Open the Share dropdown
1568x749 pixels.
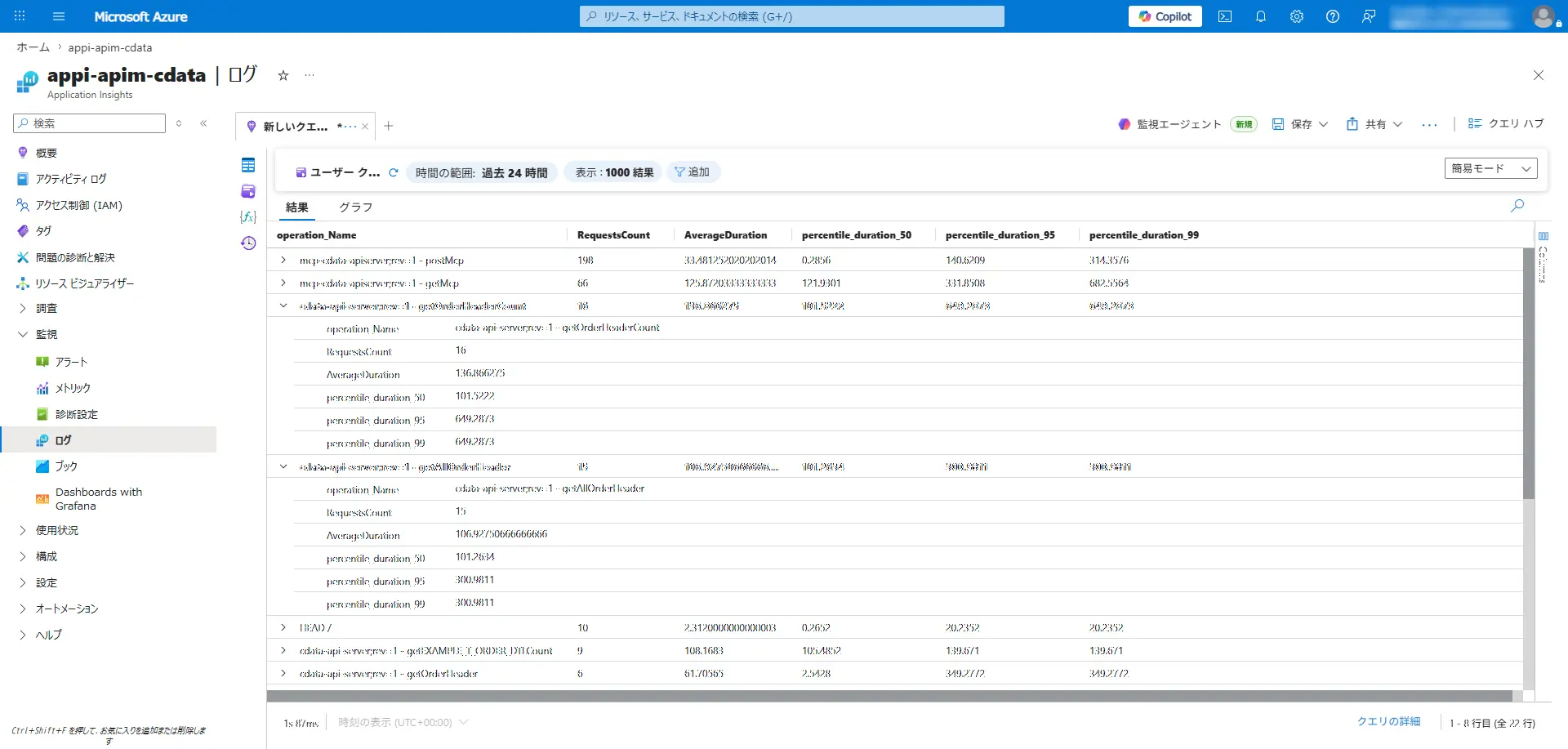tap(1374, 124)
